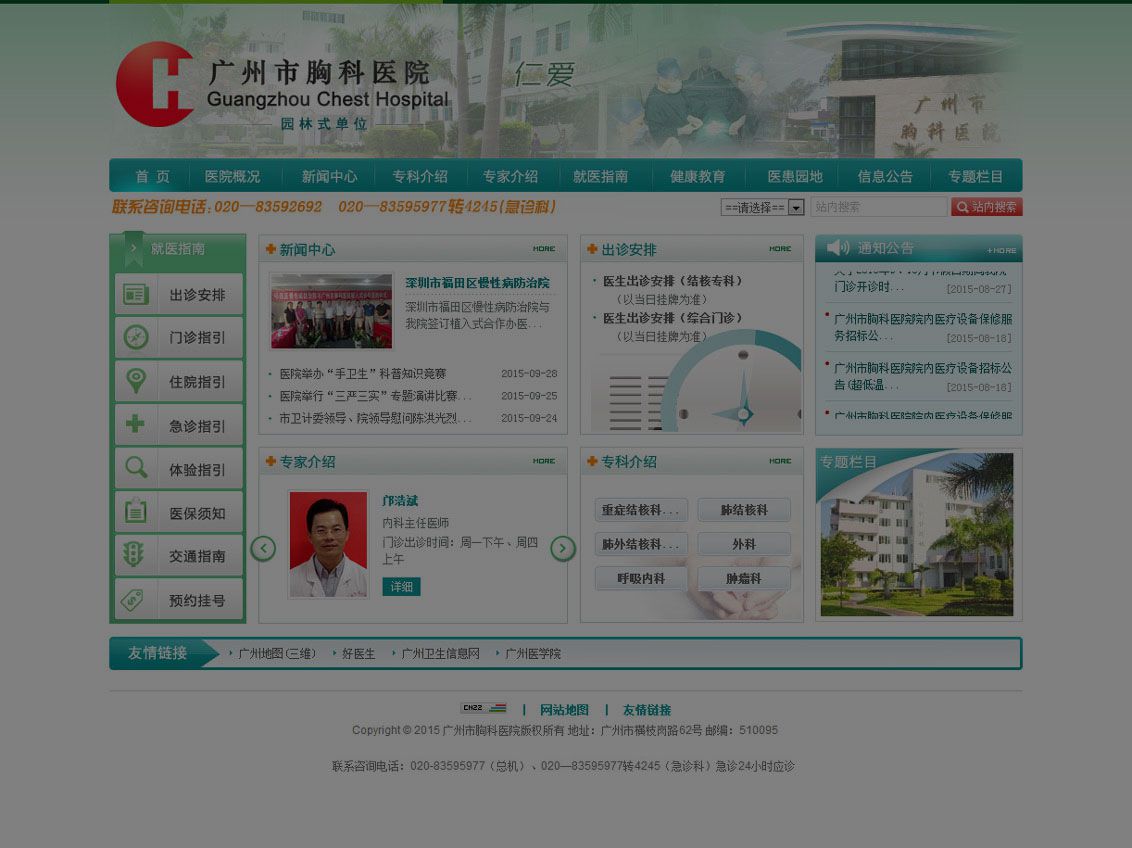Select the 肺外结核科 department button
Viewport: 1132px width, 848px height.
click(x=641, y=544)
